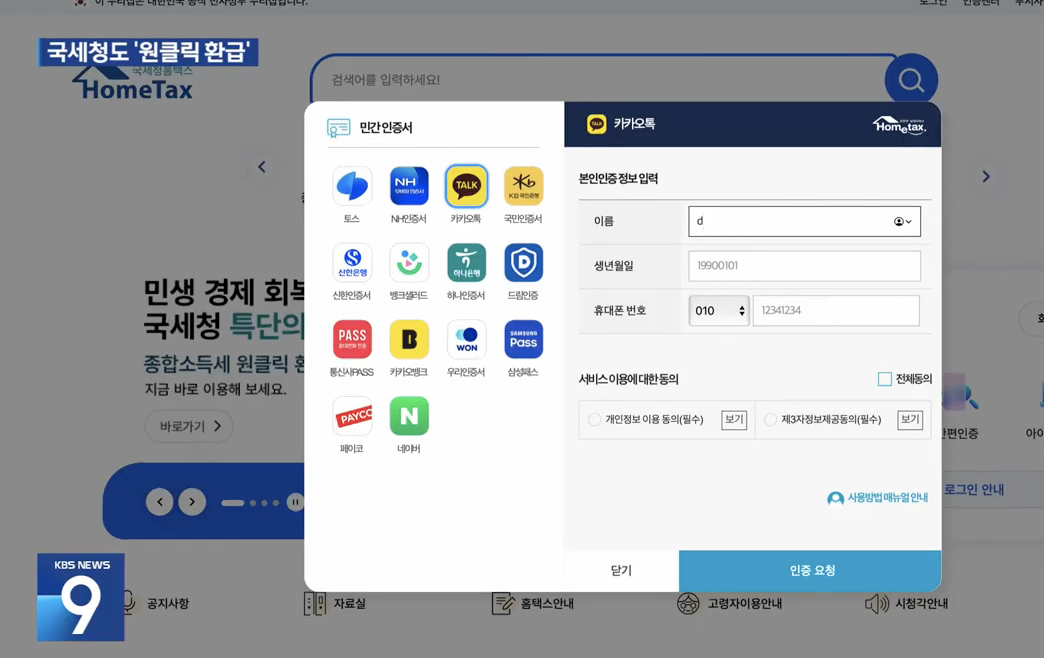Select 개인정보 이용 동의(필수) radio
1044x658 pixels.
pos(594,419)
